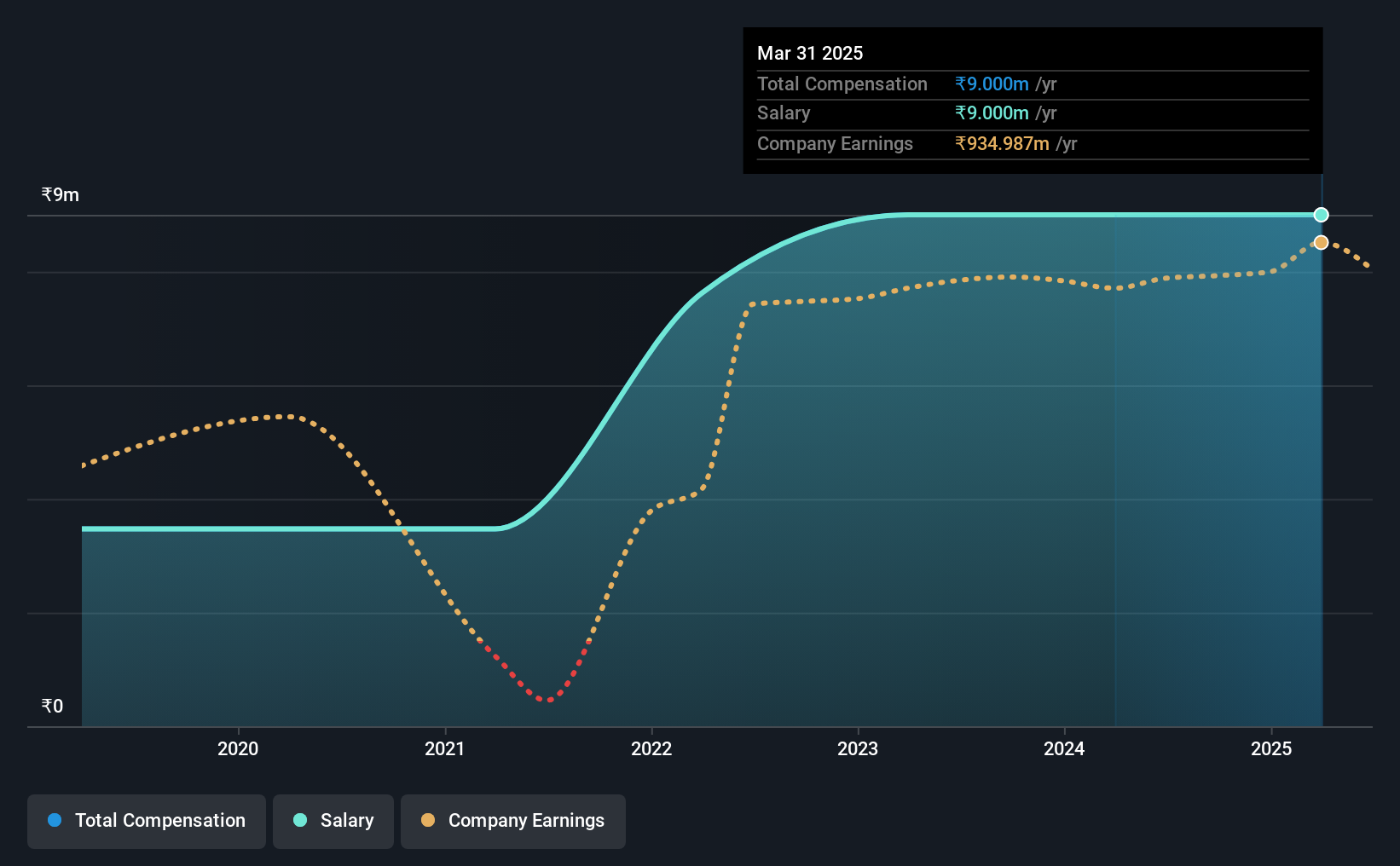Click the 2021 x-axis label

[445, 748]
